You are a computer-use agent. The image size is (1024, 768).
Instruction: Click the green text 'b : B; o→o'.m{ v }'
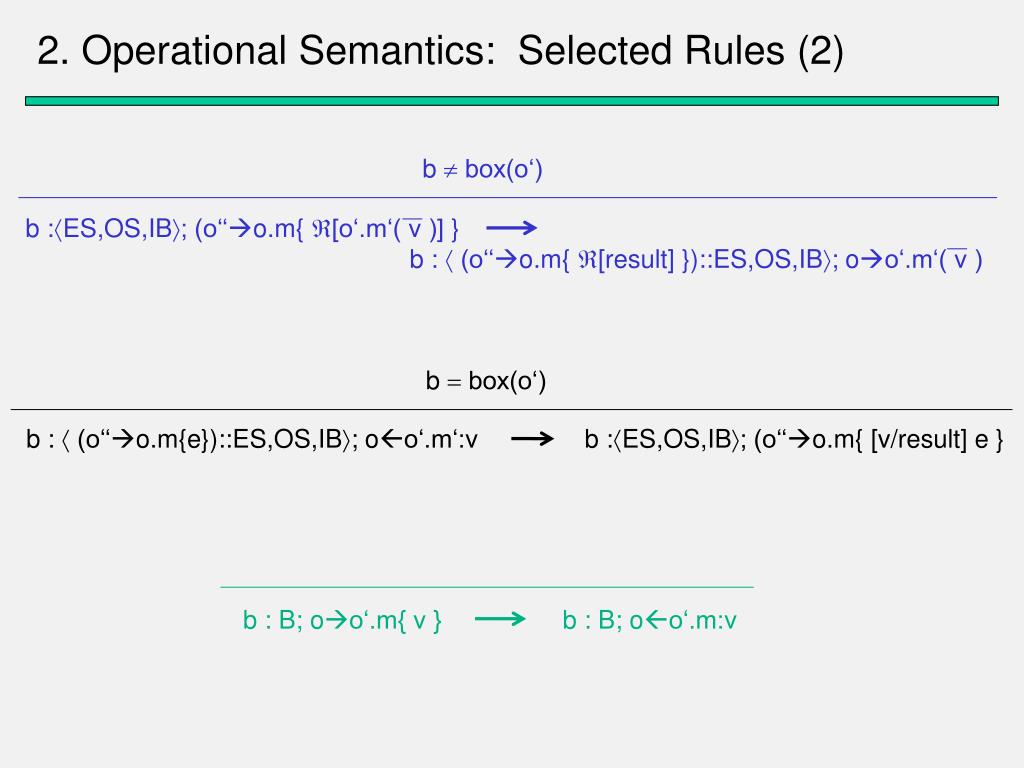click(x=342, y=620)
